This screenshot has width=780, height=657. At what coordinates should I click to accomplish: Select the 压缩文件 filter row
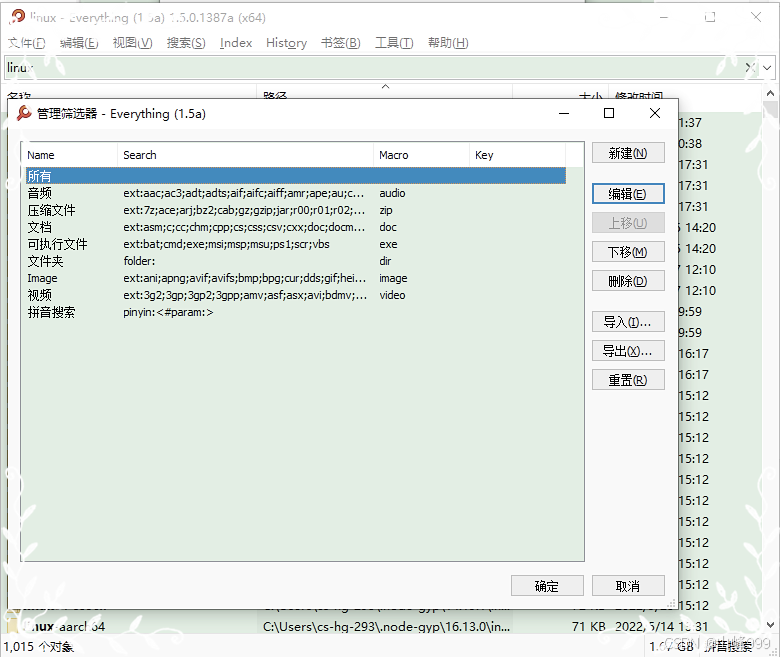pos(295,210)
